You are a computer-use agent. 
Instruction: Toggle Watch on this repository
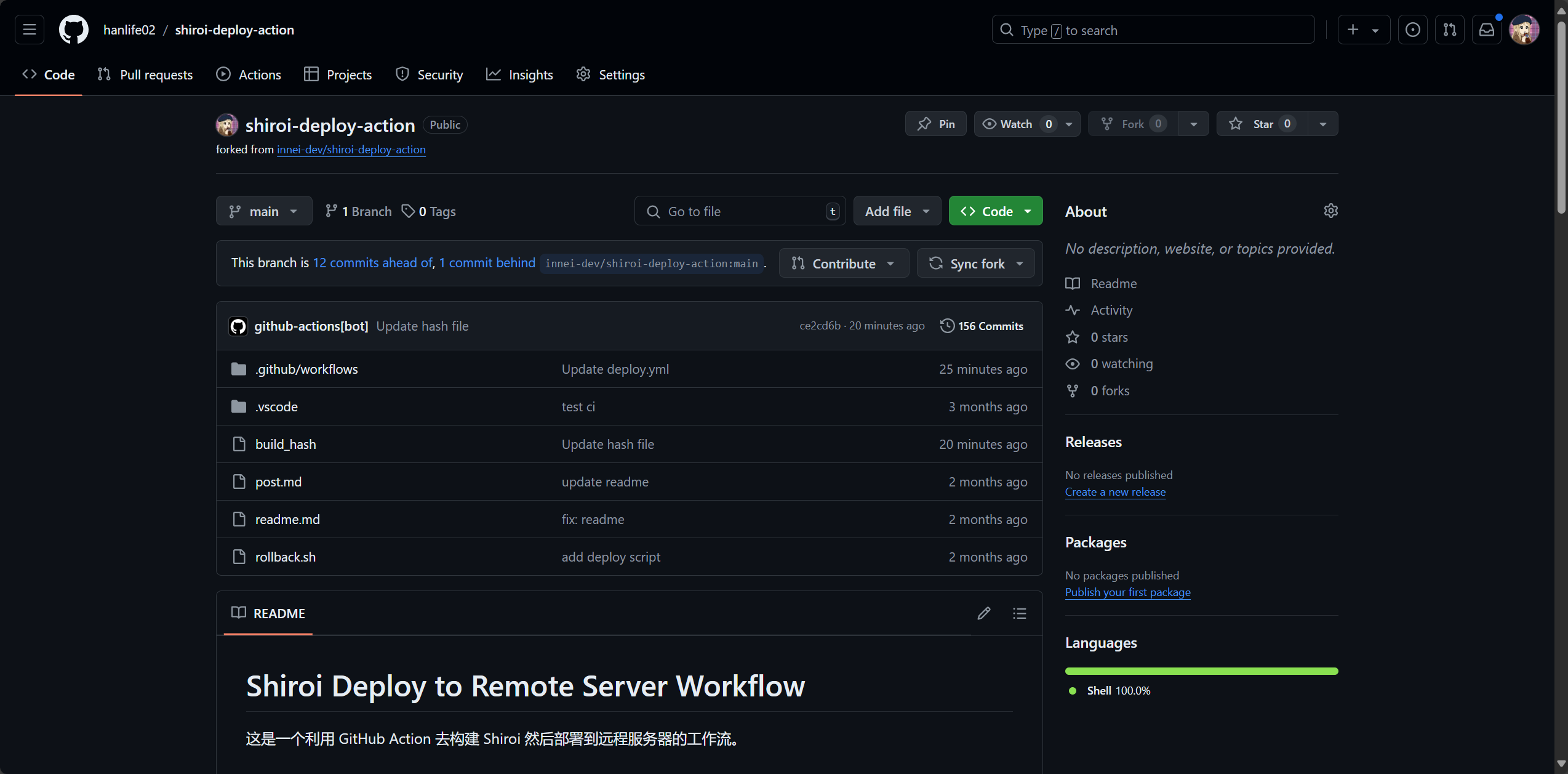(1015, 124)
